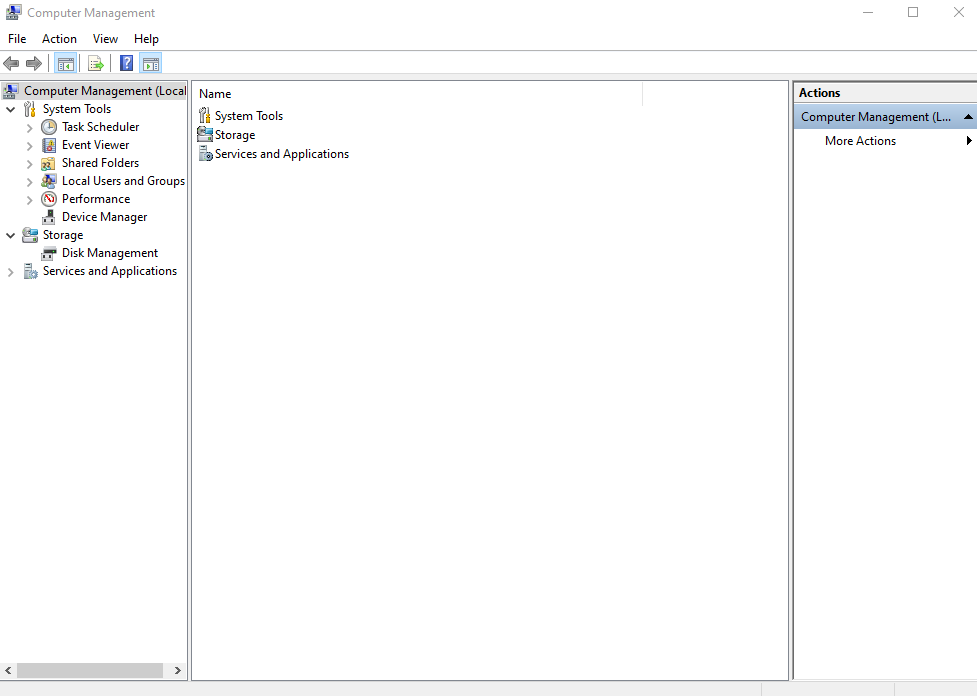This screenshot has height=696, width=977.
Task: Open More Actions in the Actions pane
Action: coord(859,140)
